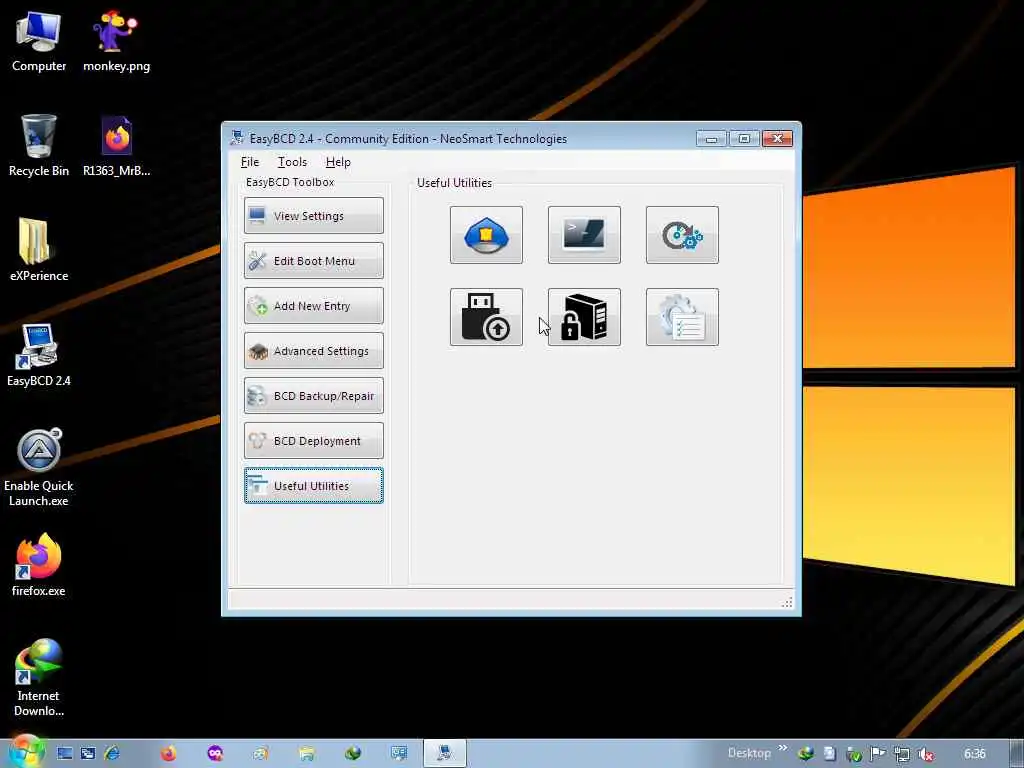This screenshot has height=768, width=1024.
Task: Open Firefox from the taskbar
Action: [x=168, y=754]
